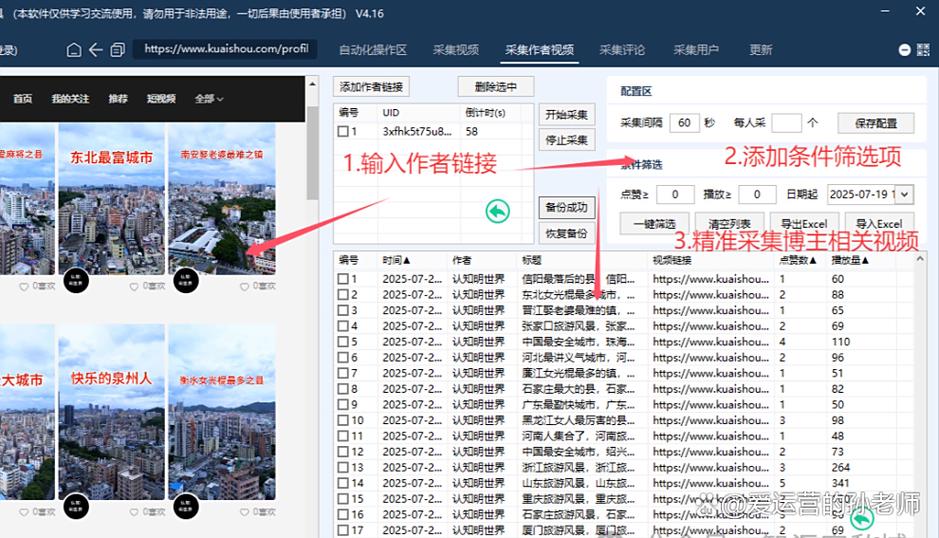Click the avatar badge on 快乐的泉州人 video

[x=77, y=506]
